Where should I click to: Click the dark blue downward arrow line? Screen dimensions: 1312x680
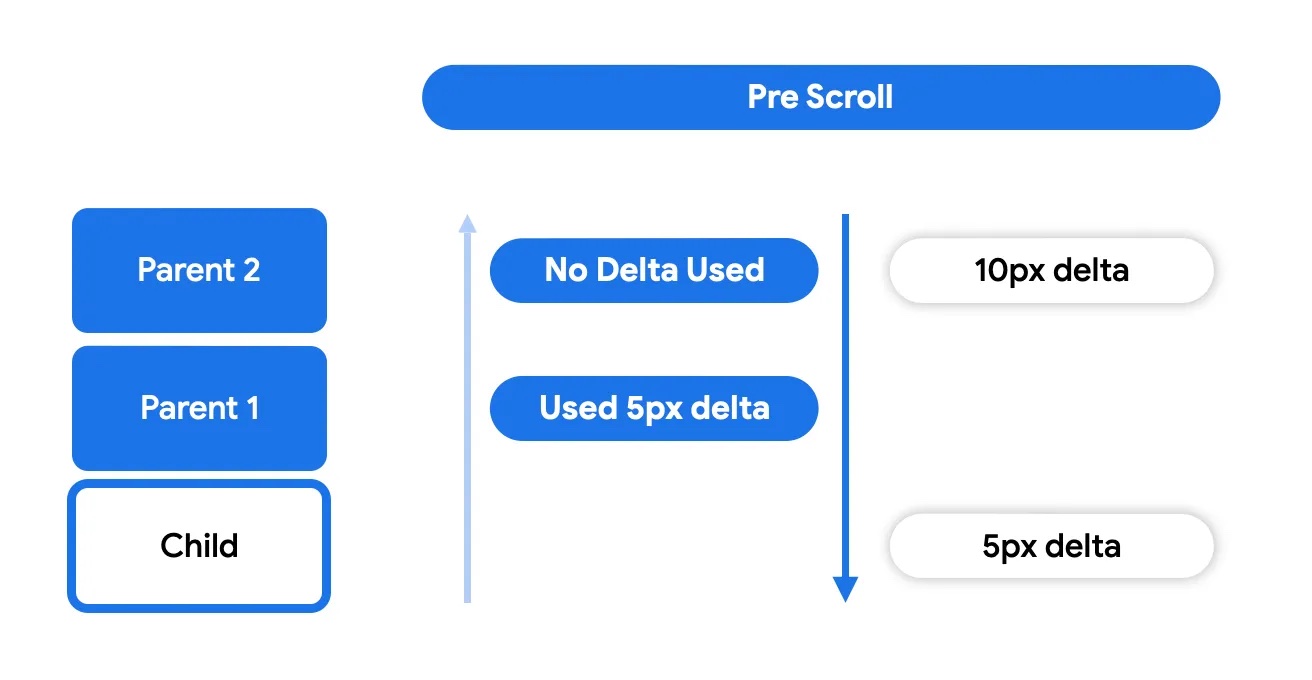[845, 400]
